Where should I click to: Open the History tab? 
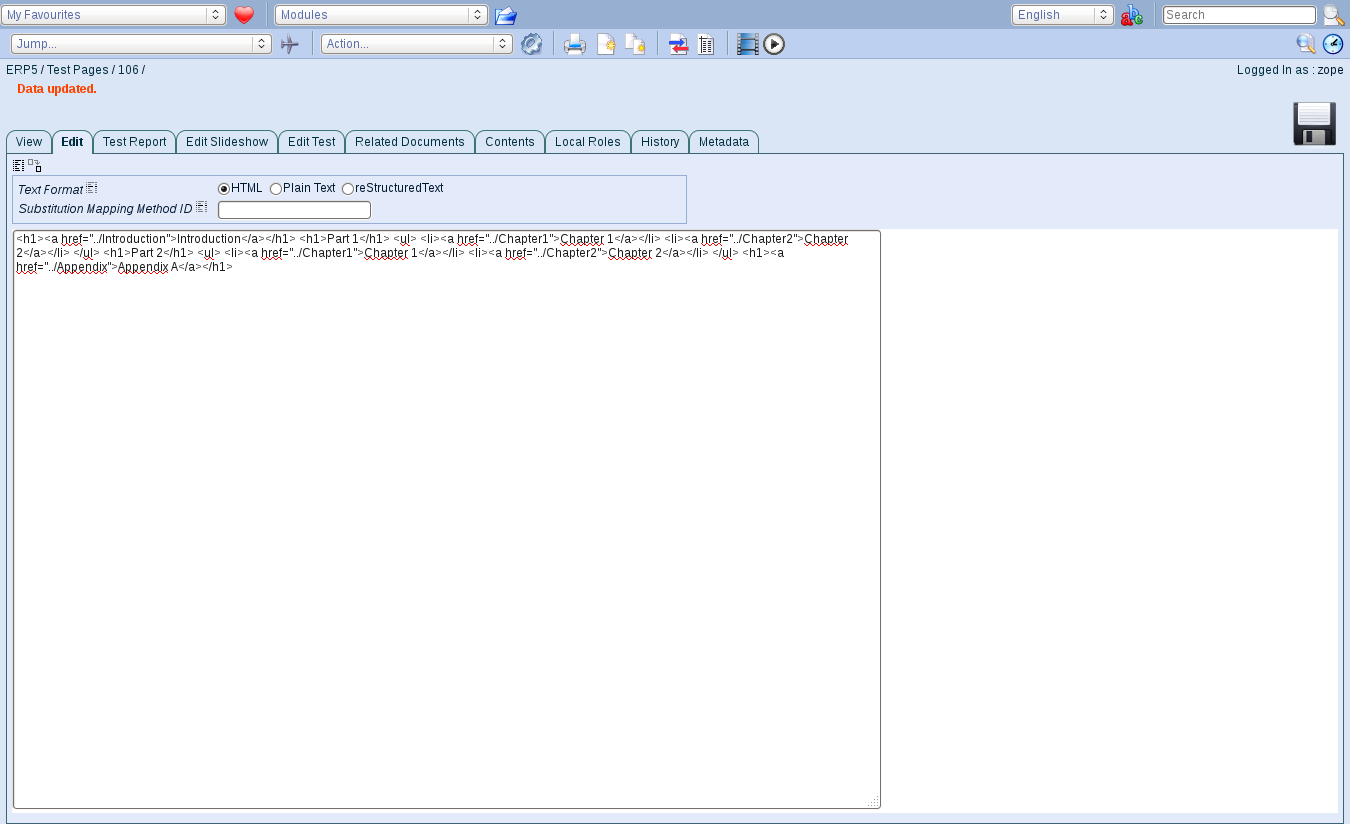point(660,142)
